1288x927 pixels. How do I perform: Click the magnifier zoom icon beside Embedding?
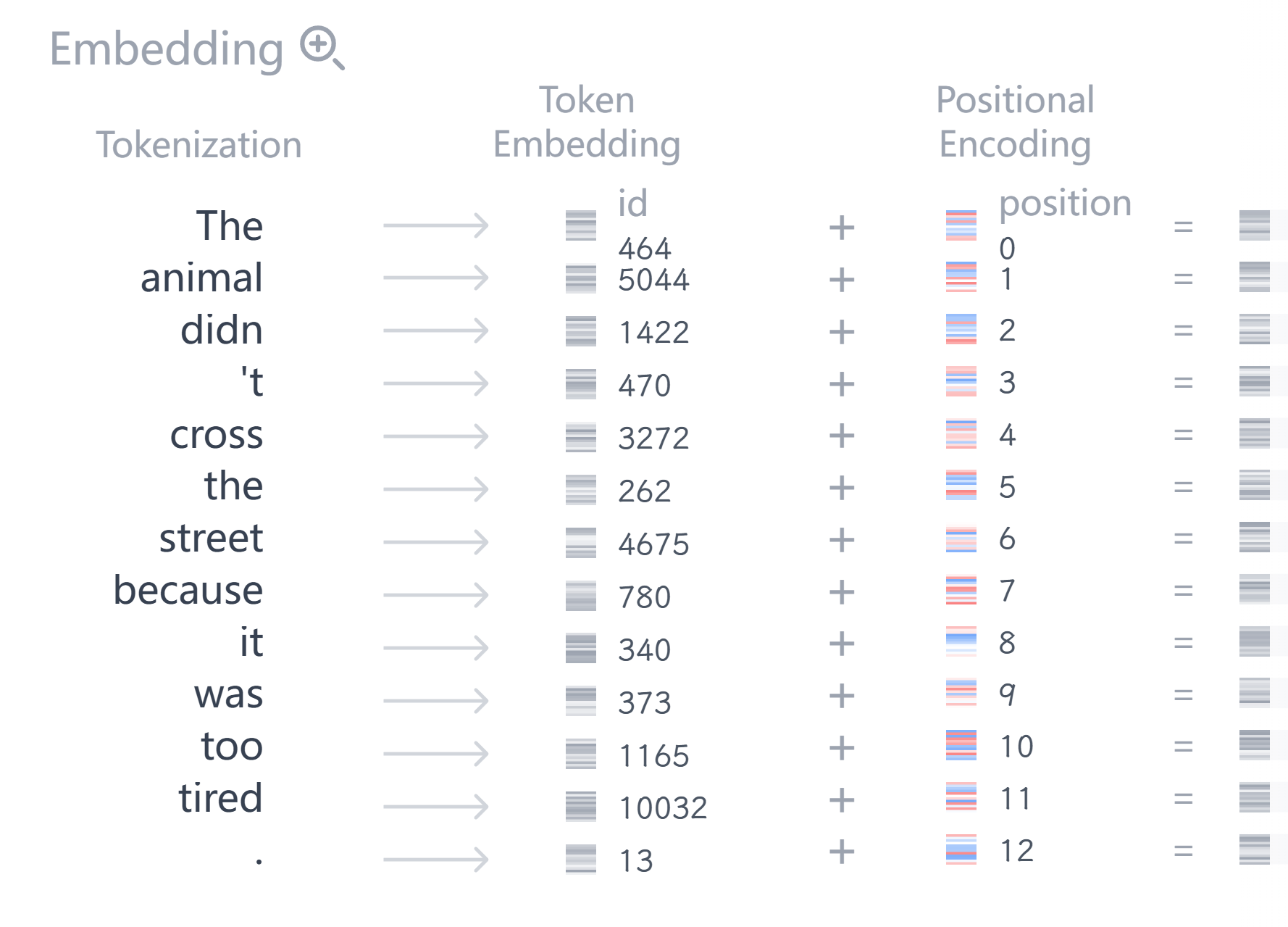point(322,49)
